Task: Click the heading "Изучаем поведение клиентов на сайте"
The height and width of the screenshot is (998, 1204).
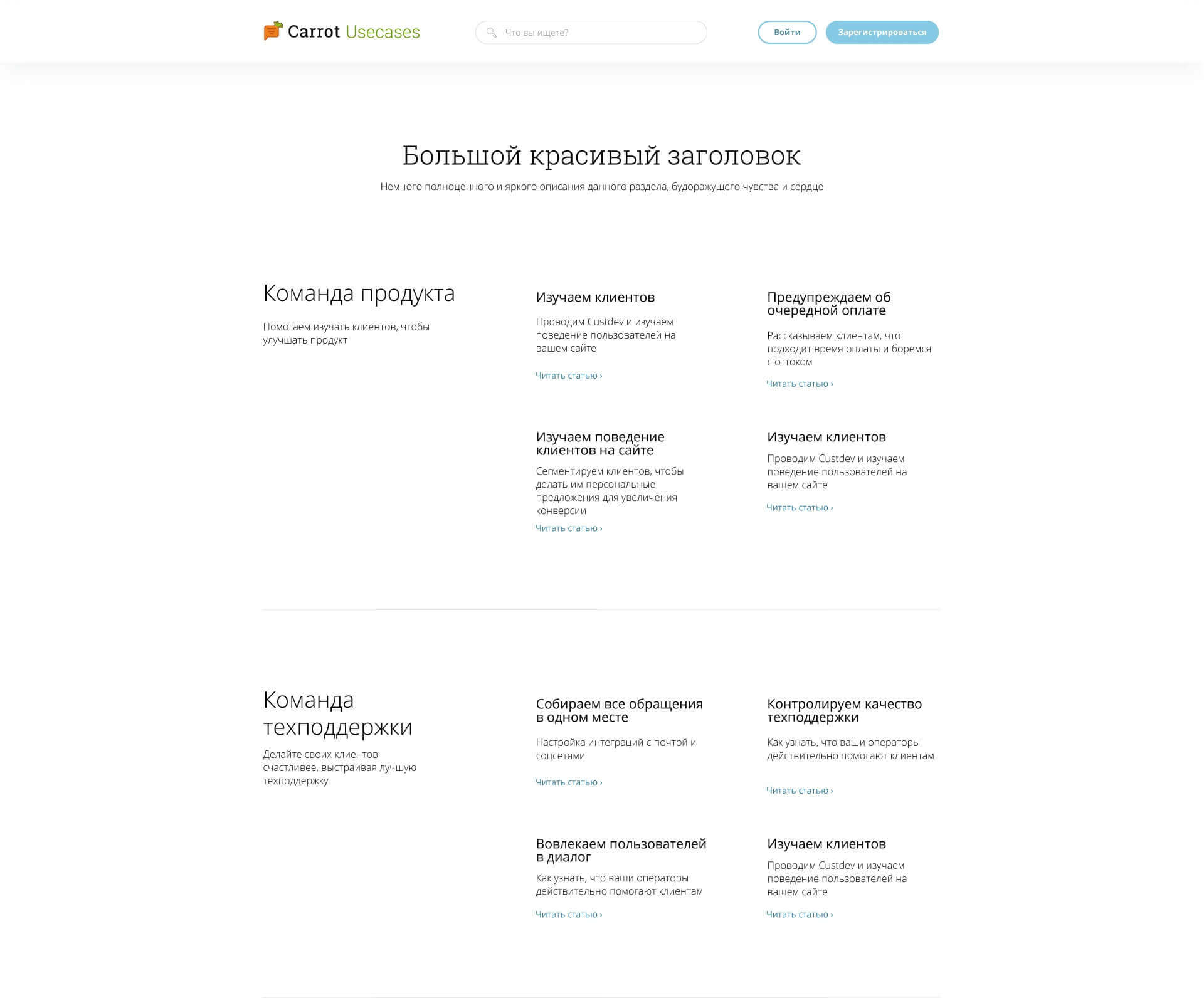Action: coord(600,444)
